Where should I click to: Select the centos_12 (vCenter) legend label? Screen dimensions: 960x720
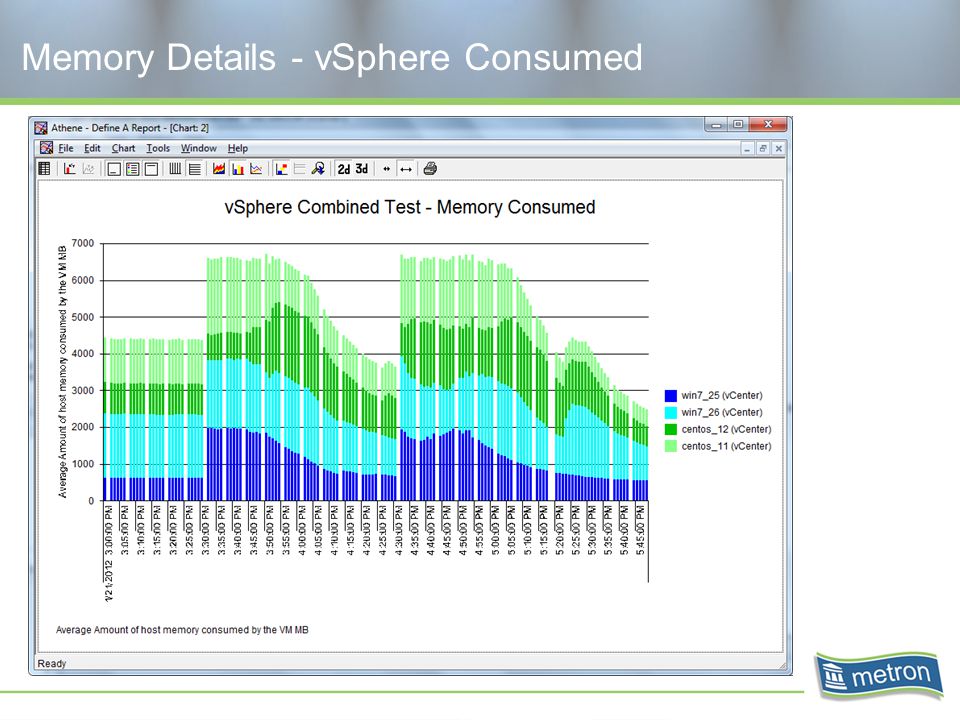click(x=726, y=429)
